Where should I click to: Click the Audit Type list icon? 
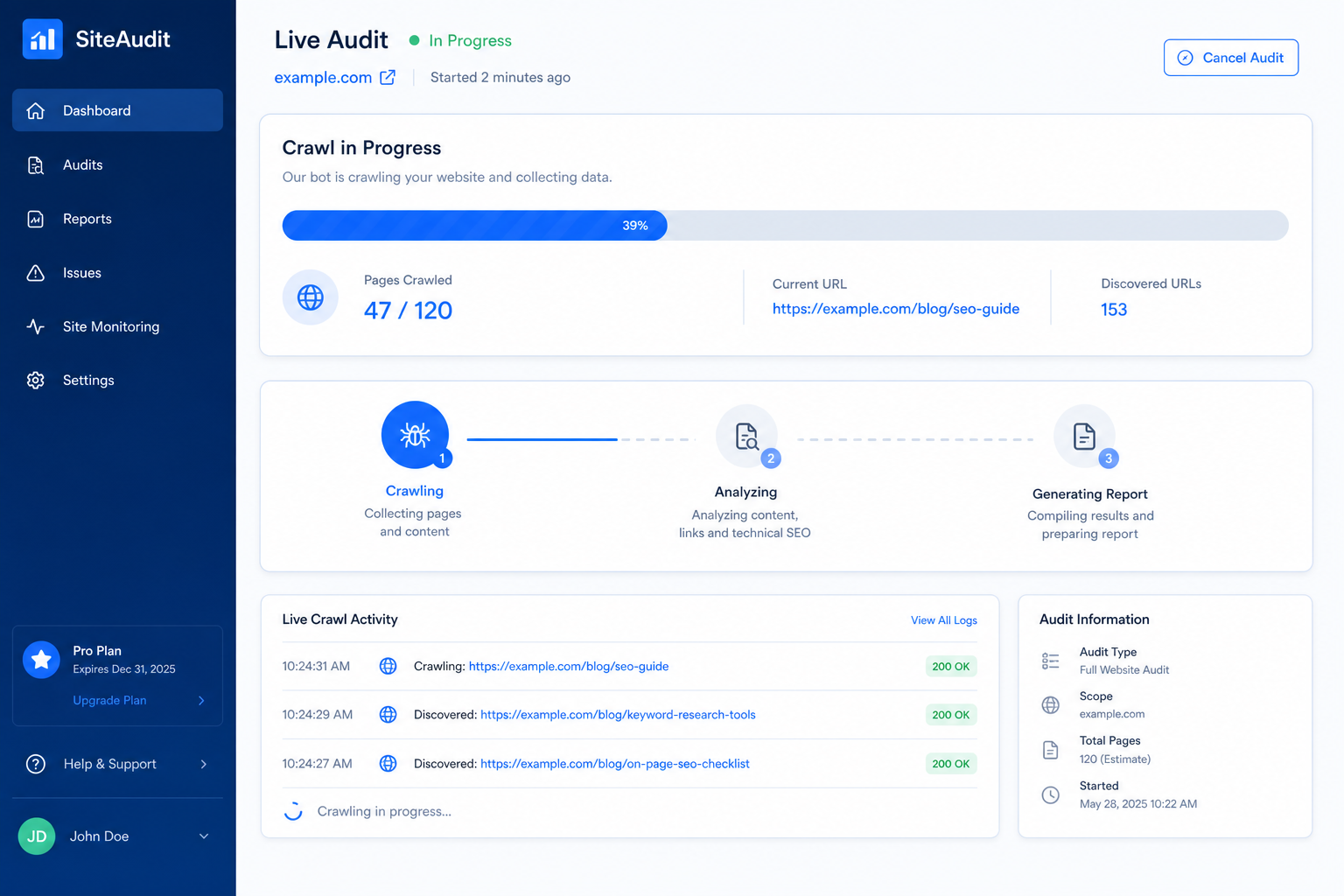coord(1051,661)
